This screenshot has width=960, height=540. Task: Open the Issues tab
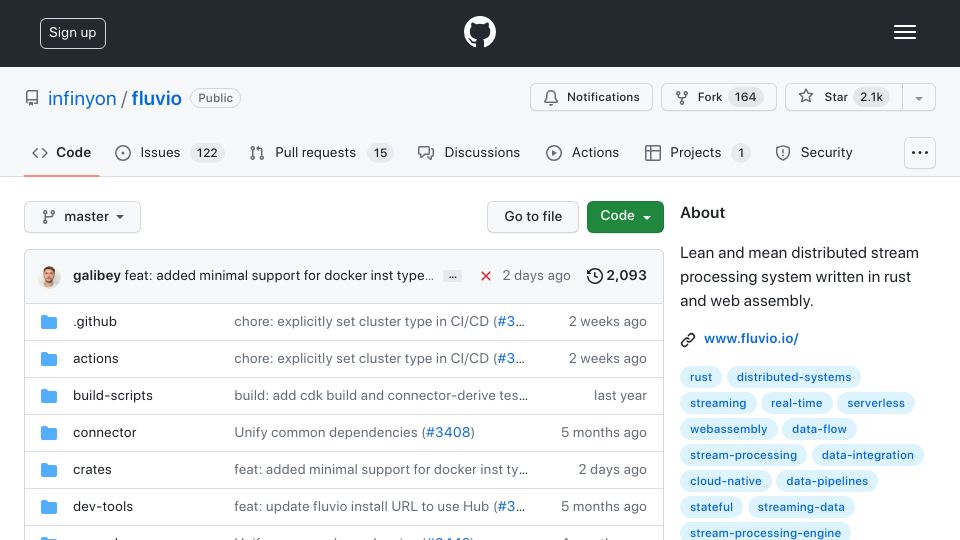(170, 152)
